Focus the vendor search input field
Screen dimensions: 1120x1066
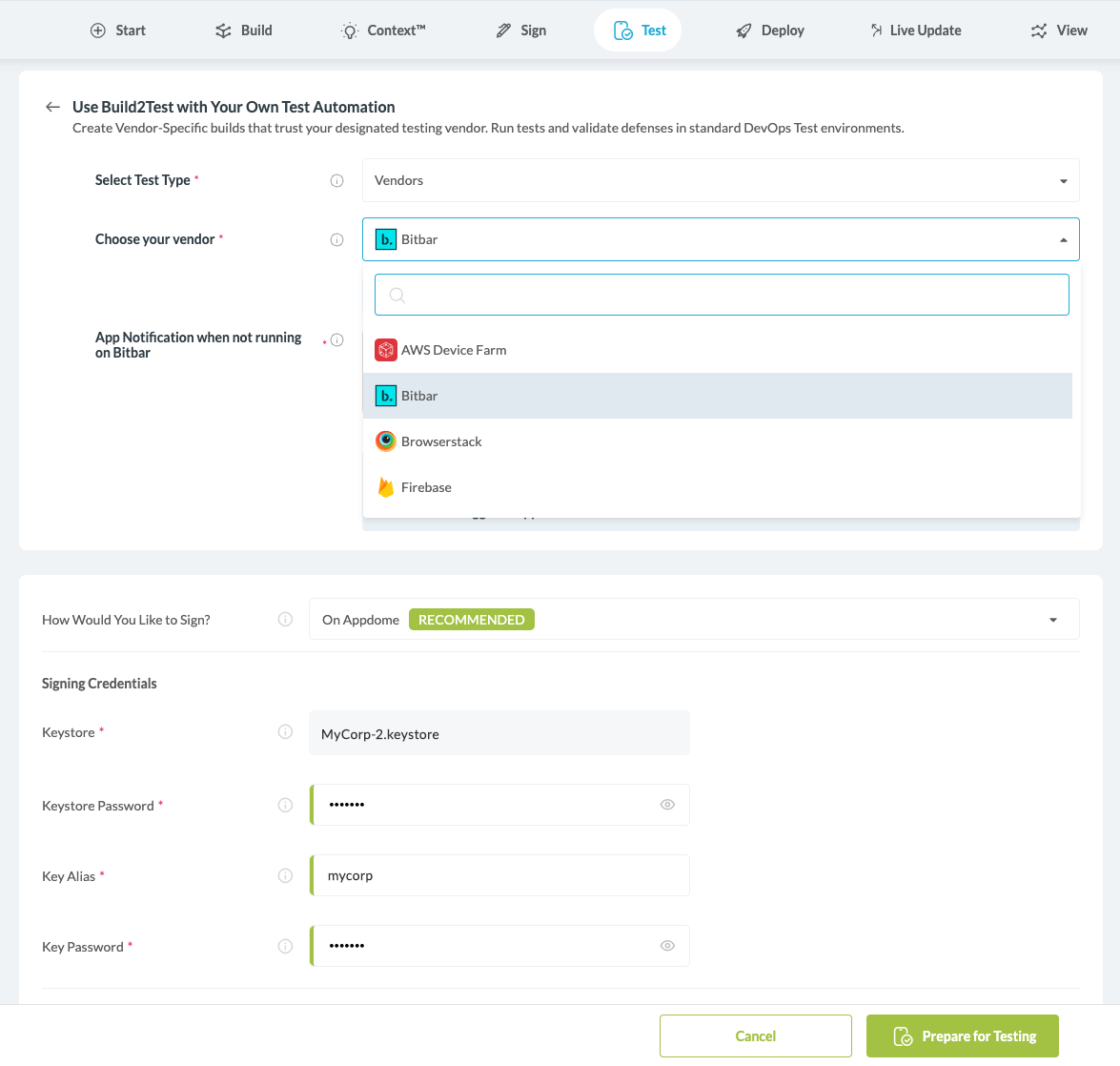click(x=722, y=295)
